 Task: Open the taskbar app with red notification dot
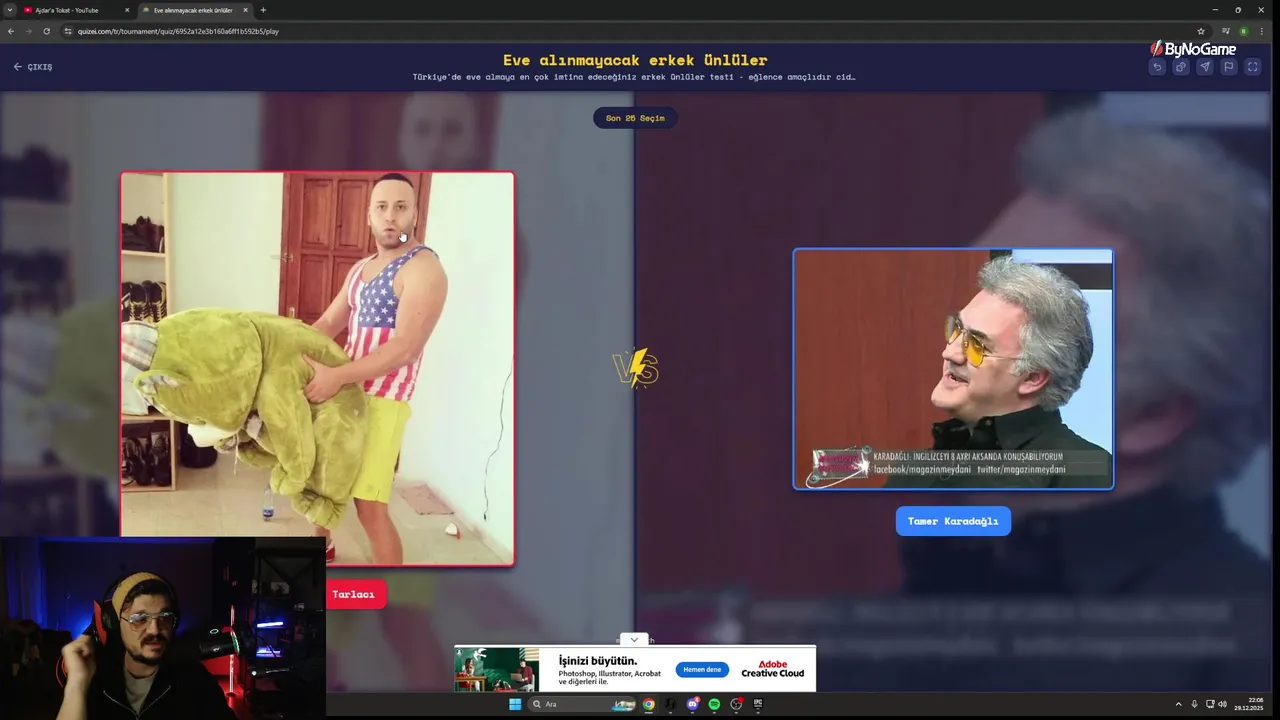[736, 704]
